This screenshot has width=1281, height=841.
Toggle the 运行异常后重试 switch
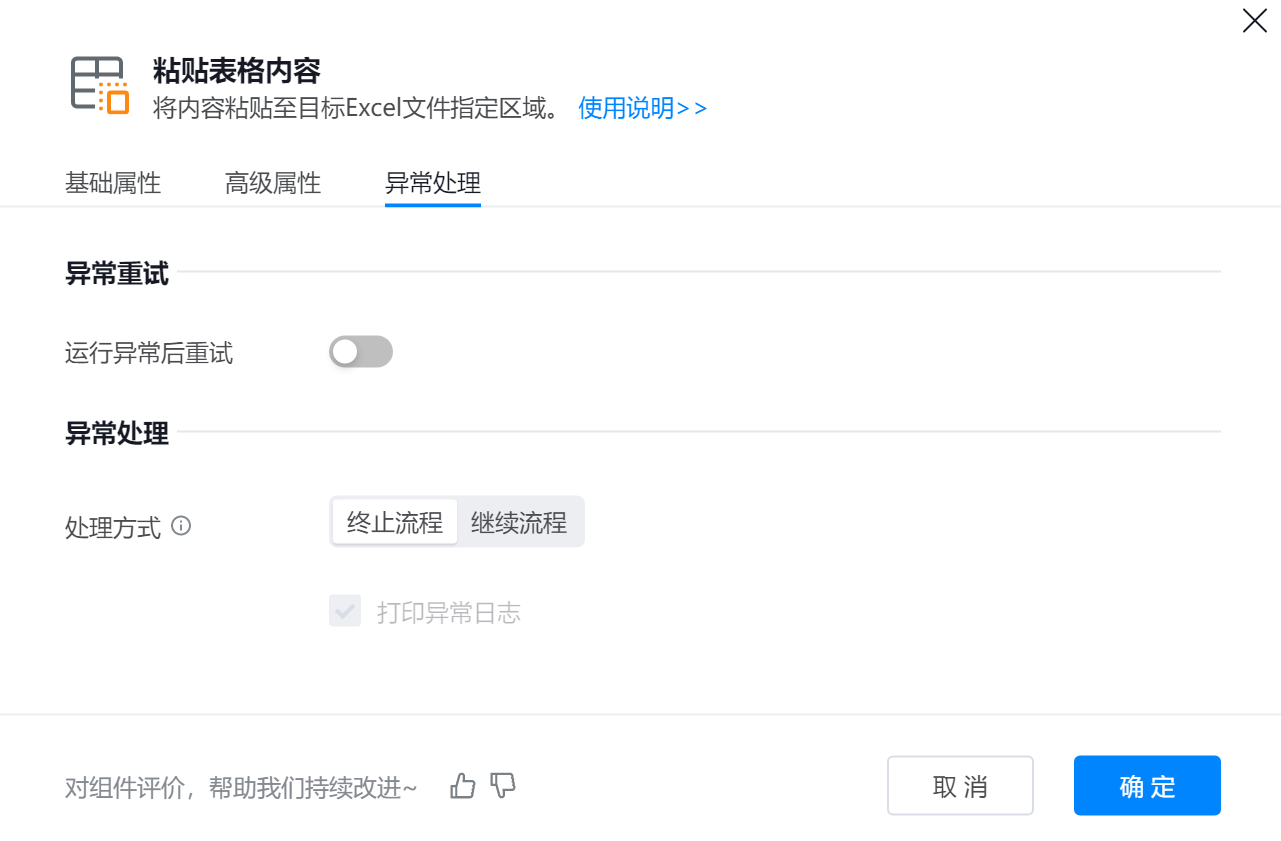(x=361, y=352)
